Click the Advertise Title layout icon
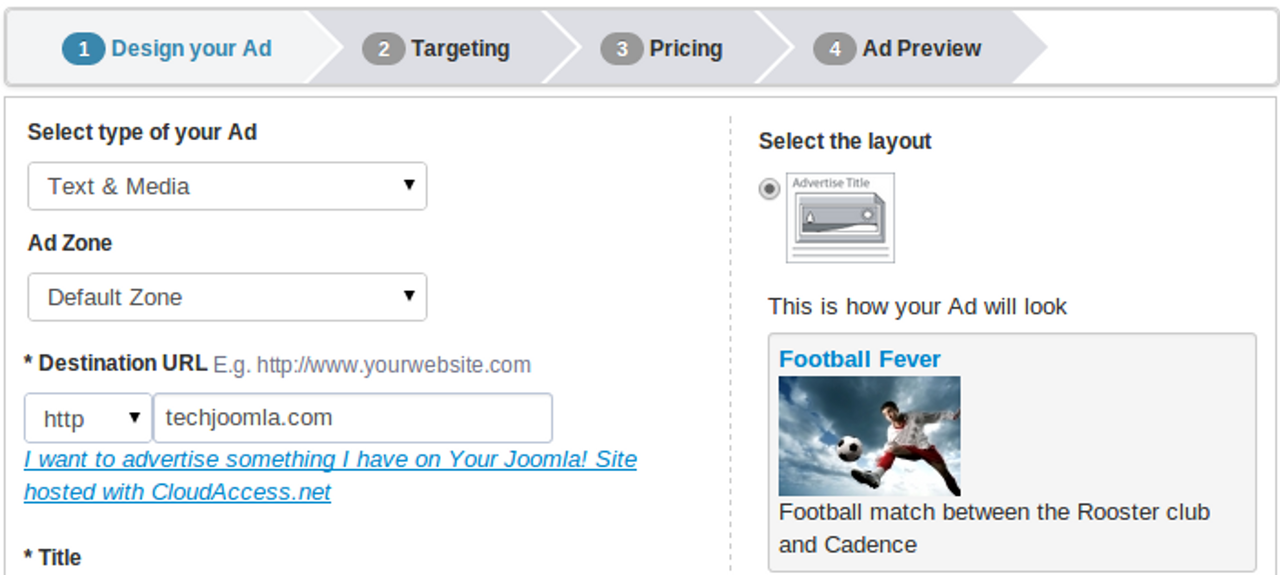Viewport: 1280px width, 575px height. pos(840,218)
